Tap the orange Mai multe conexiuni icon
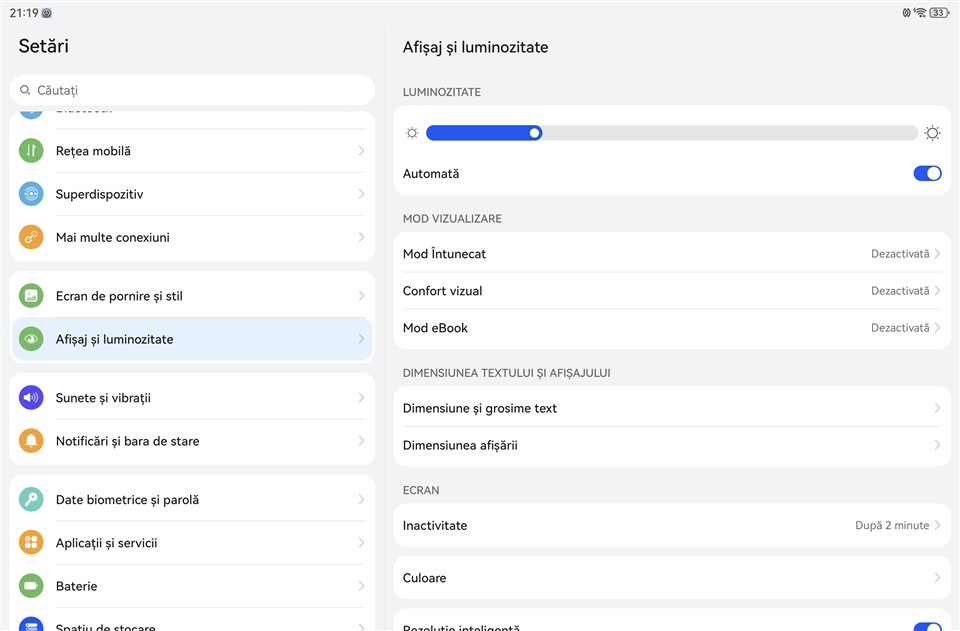960x631 pixels. tap(31, 238)
